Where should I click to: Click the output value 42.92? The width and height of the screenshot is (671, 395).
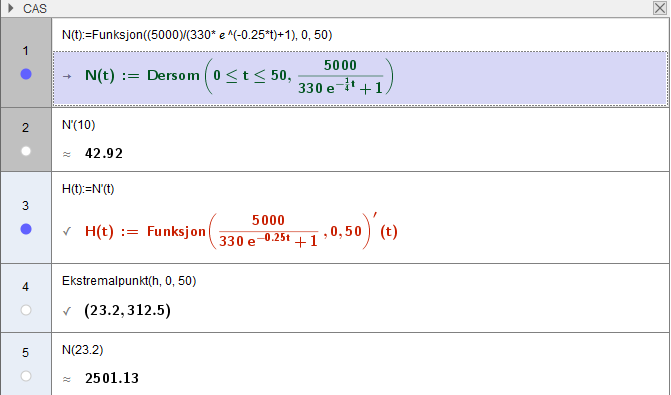(x=104, y=153)
